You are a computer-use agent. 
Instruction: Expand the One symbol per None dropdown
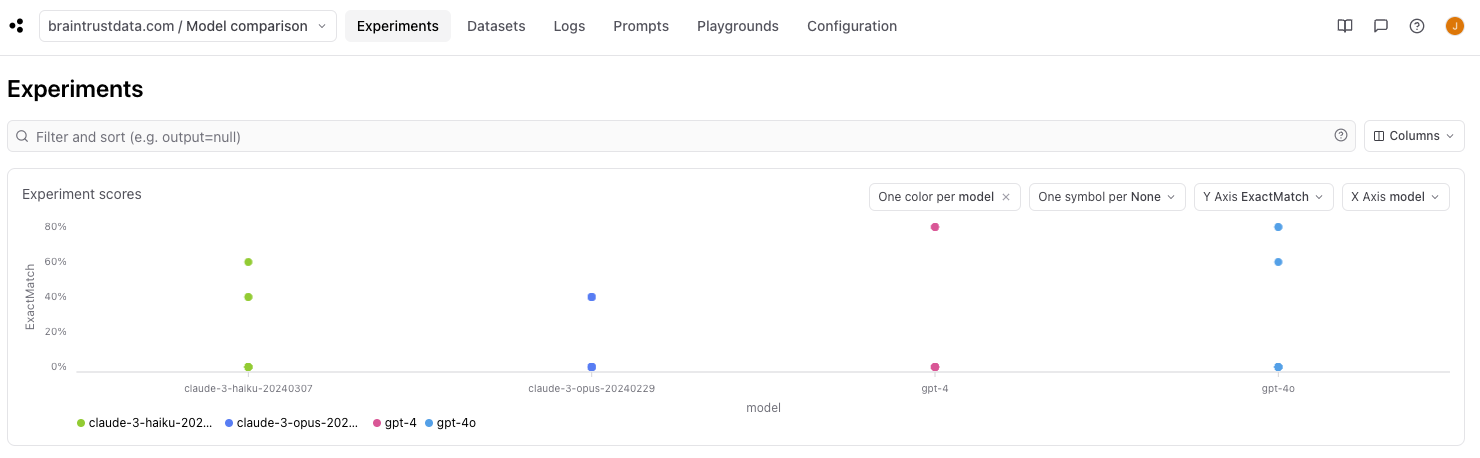click(1107, 197)
